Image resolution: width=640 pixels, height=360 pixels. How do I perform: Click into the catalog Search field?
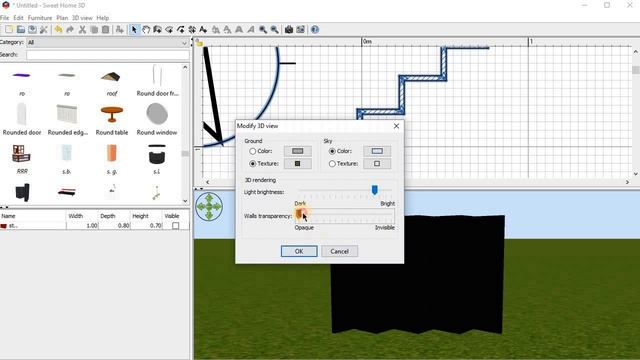(108, 55)
